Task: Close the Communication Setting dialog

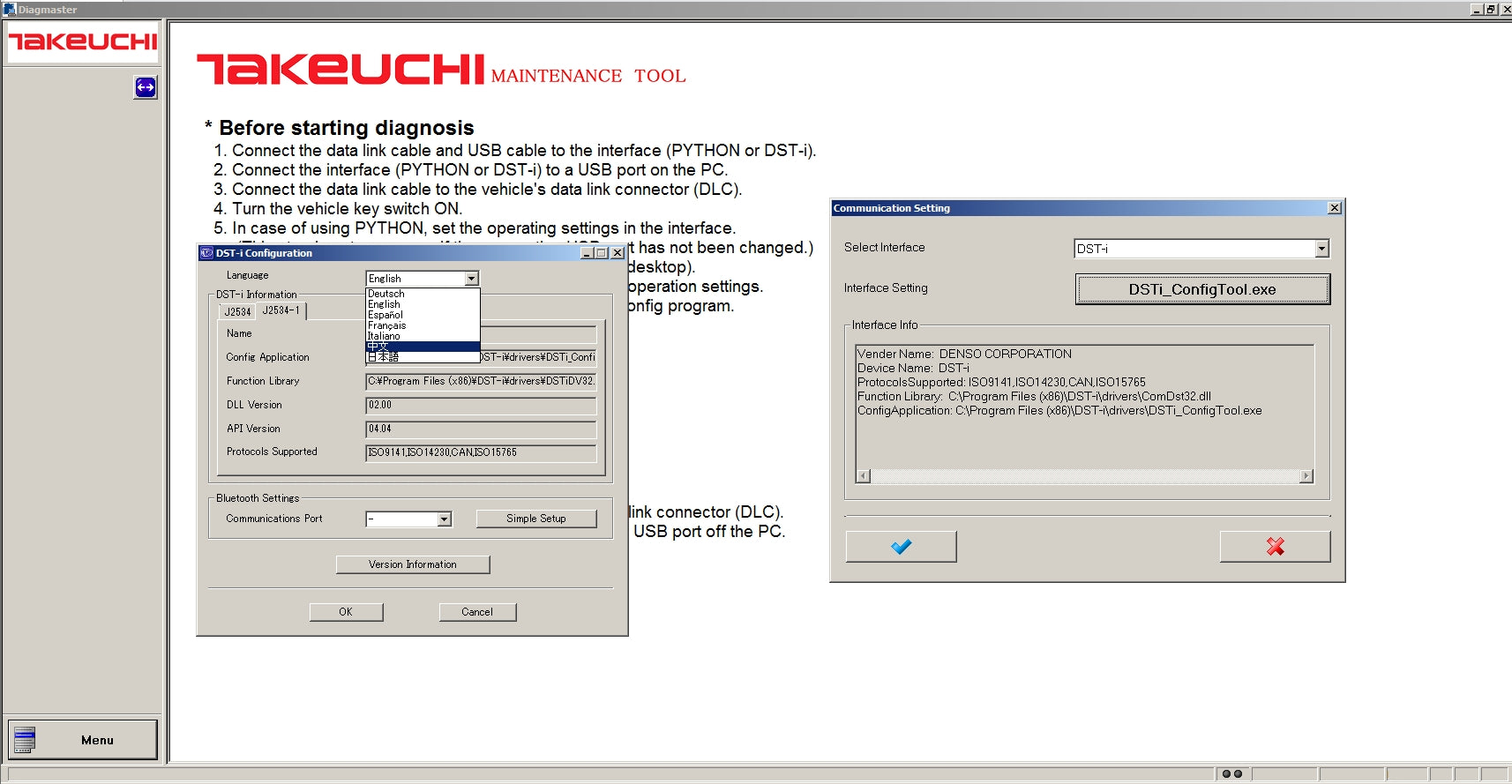Action: pos(1334,208)
